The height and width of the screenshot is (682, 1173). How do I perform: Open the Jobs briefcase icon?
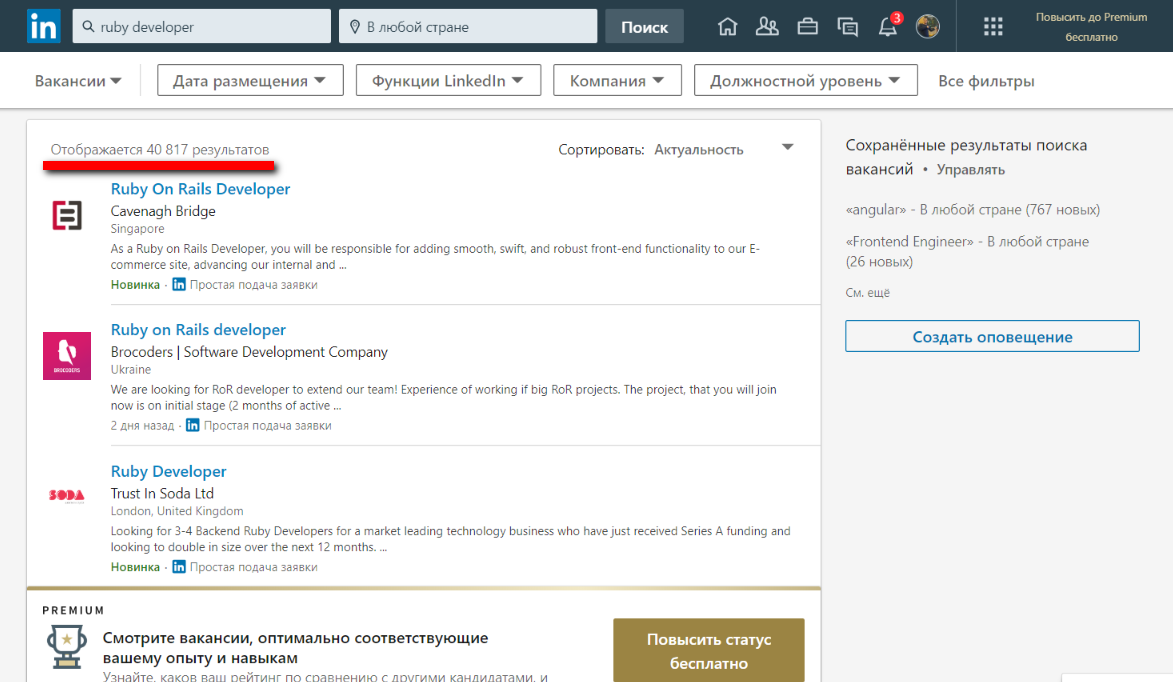(807, 27)
